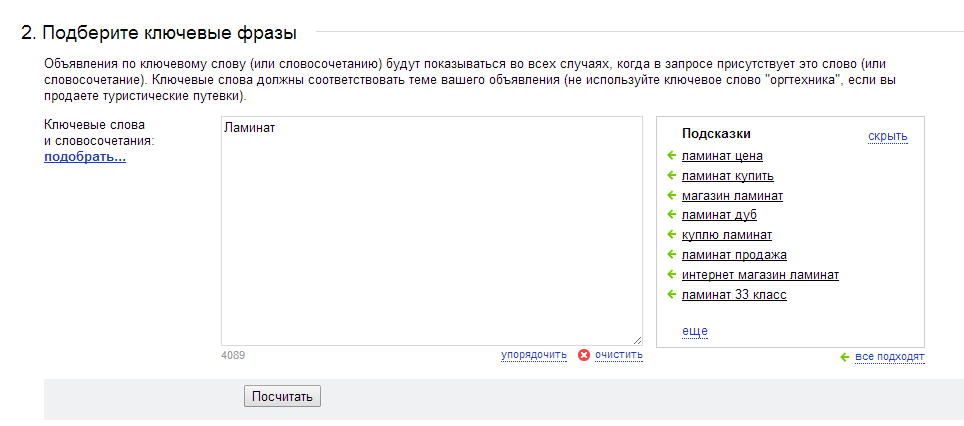964x426 pixels.
Task: Open keyword picker 'подобрать...'
Action: coord(85,157)
